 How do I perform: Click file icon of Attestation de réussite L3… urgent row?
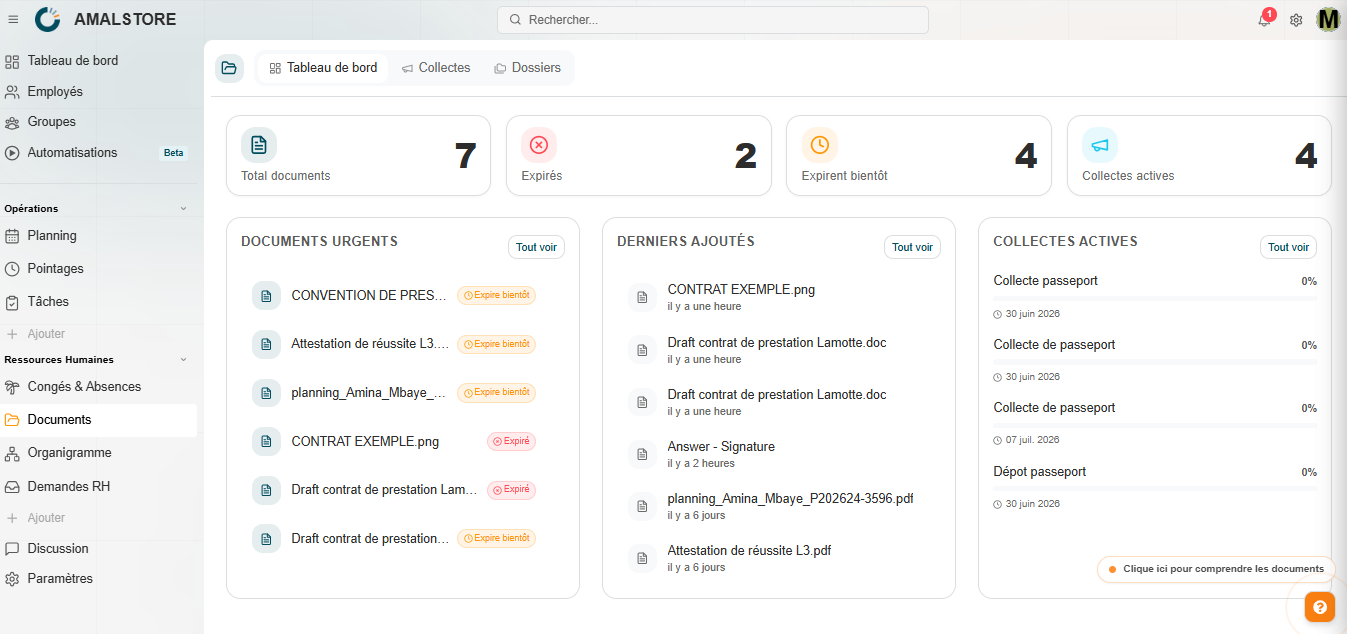(266, 344)
